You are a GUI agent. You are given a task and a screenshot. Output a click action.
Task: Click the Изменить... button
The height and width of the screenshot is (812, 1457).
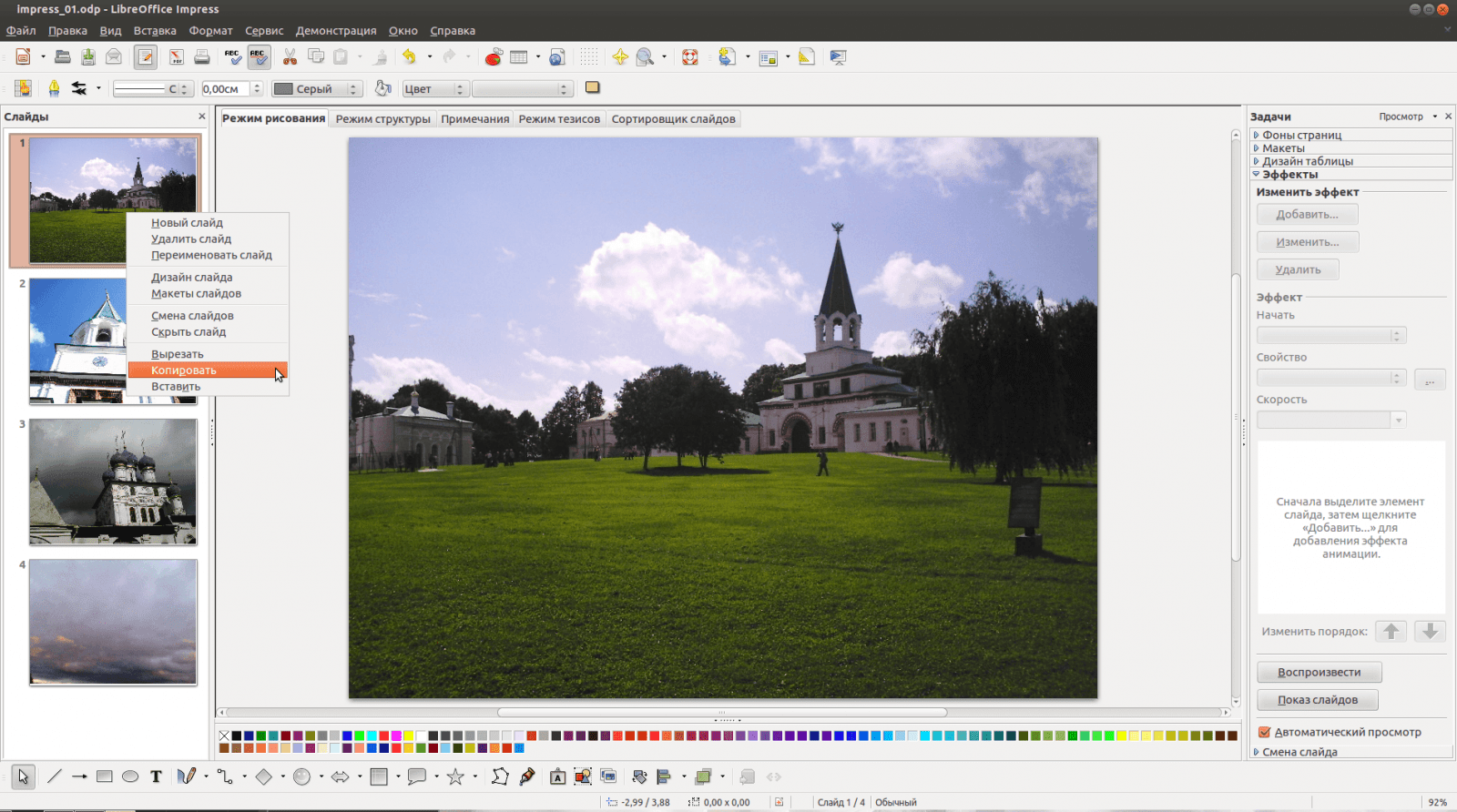[1308, 242]
